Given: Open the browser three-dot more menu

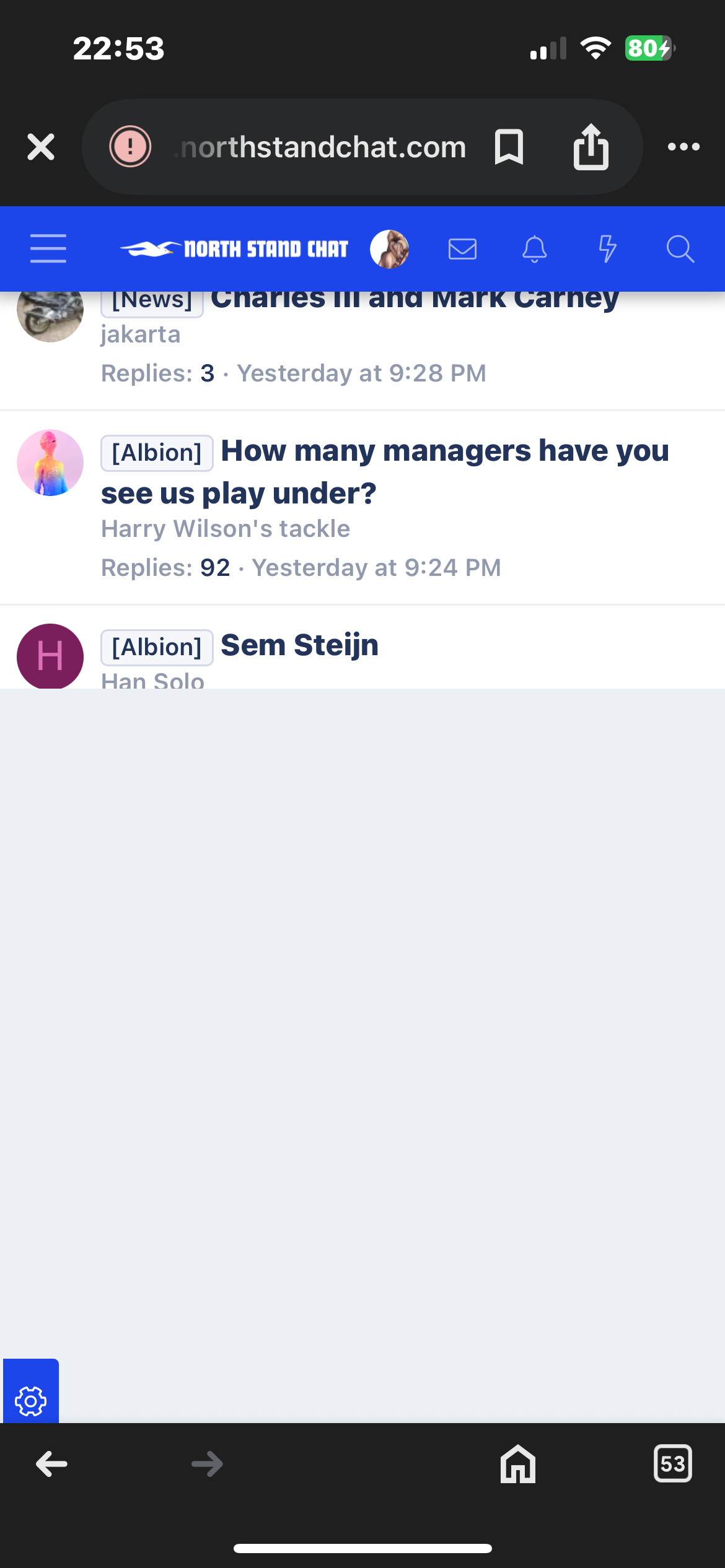Looking at the screenshot, I should pyautogui.click(x=683, y=147).
